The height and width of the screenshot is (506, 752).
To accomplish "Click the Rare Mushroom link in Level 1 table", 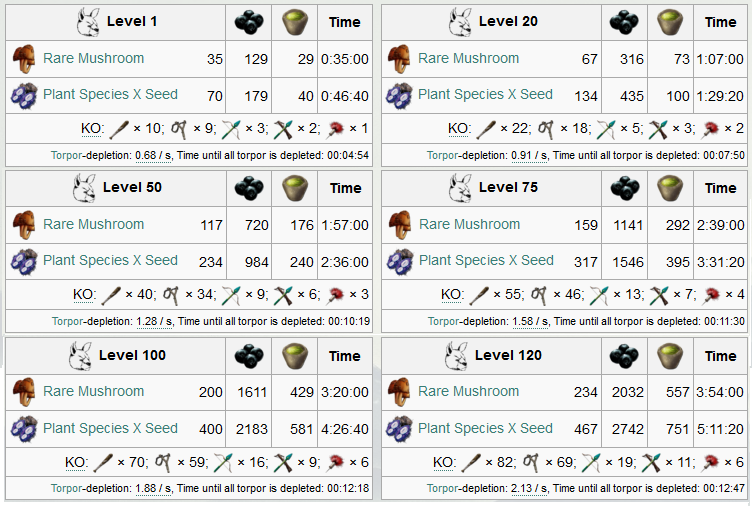I will (94, 59).
